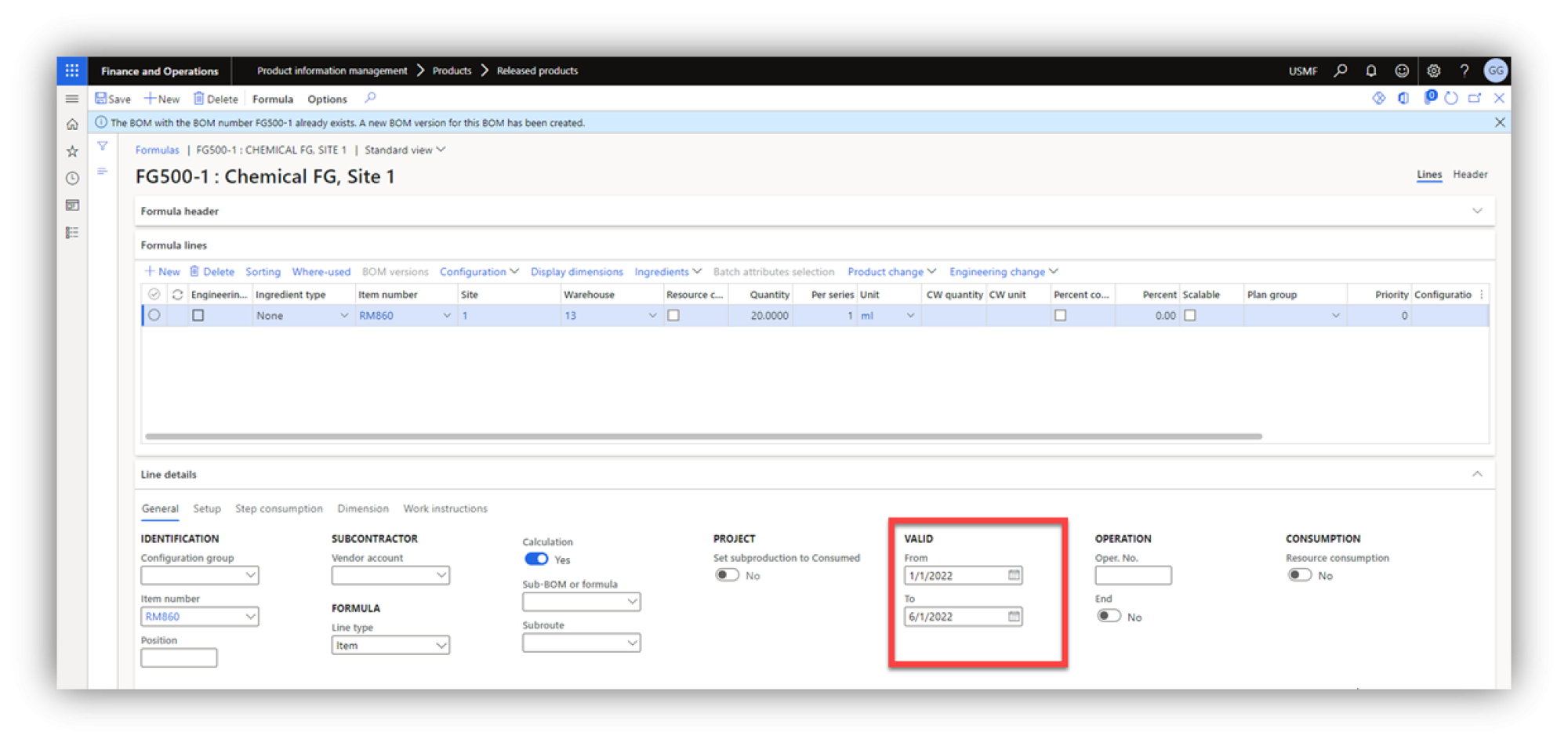Tick the Engineering checkbox in RM860 row

coord(198,316)
